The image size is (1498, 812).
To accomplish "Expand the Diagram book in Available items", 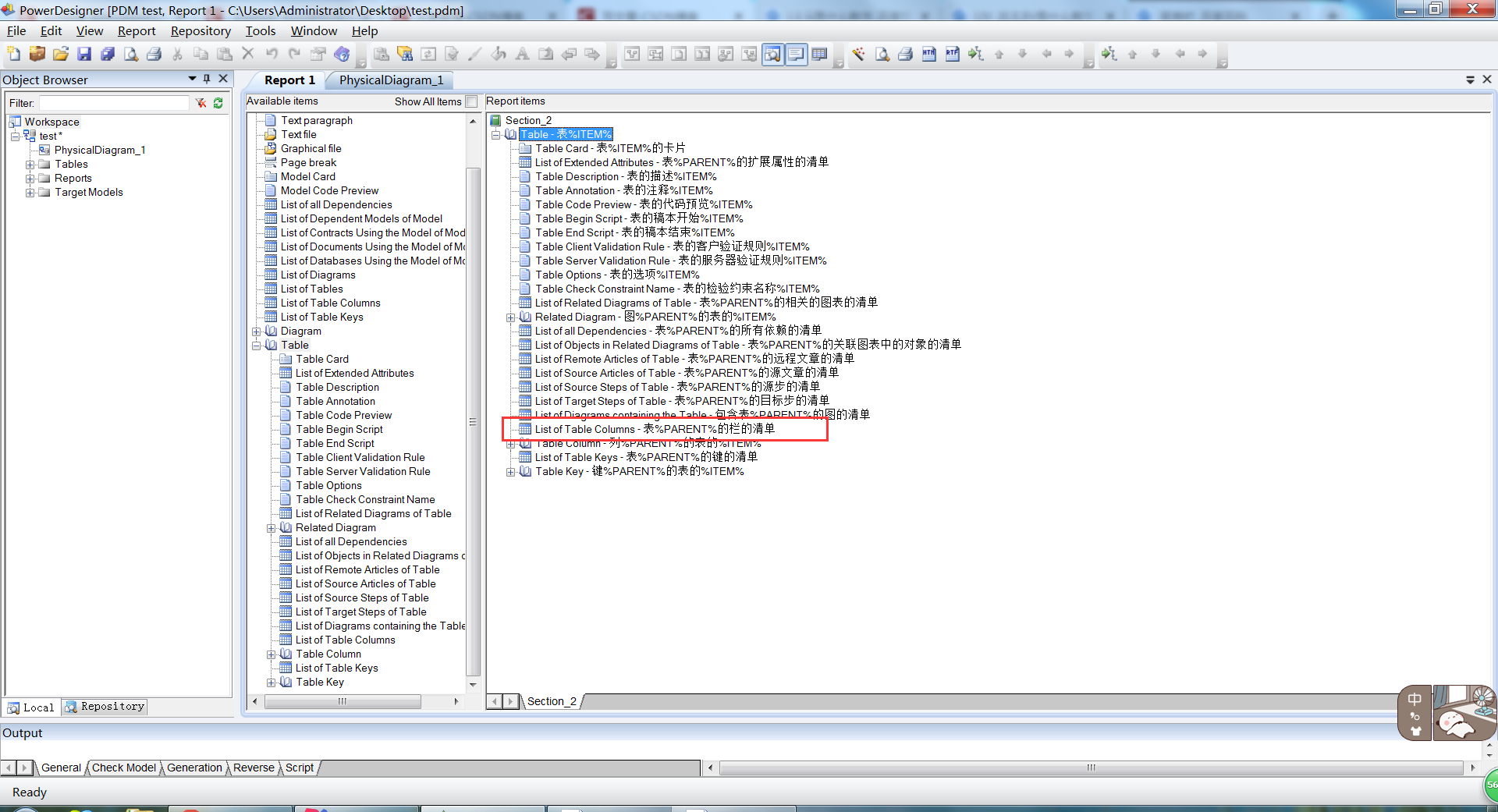I will tap(256, 332).
